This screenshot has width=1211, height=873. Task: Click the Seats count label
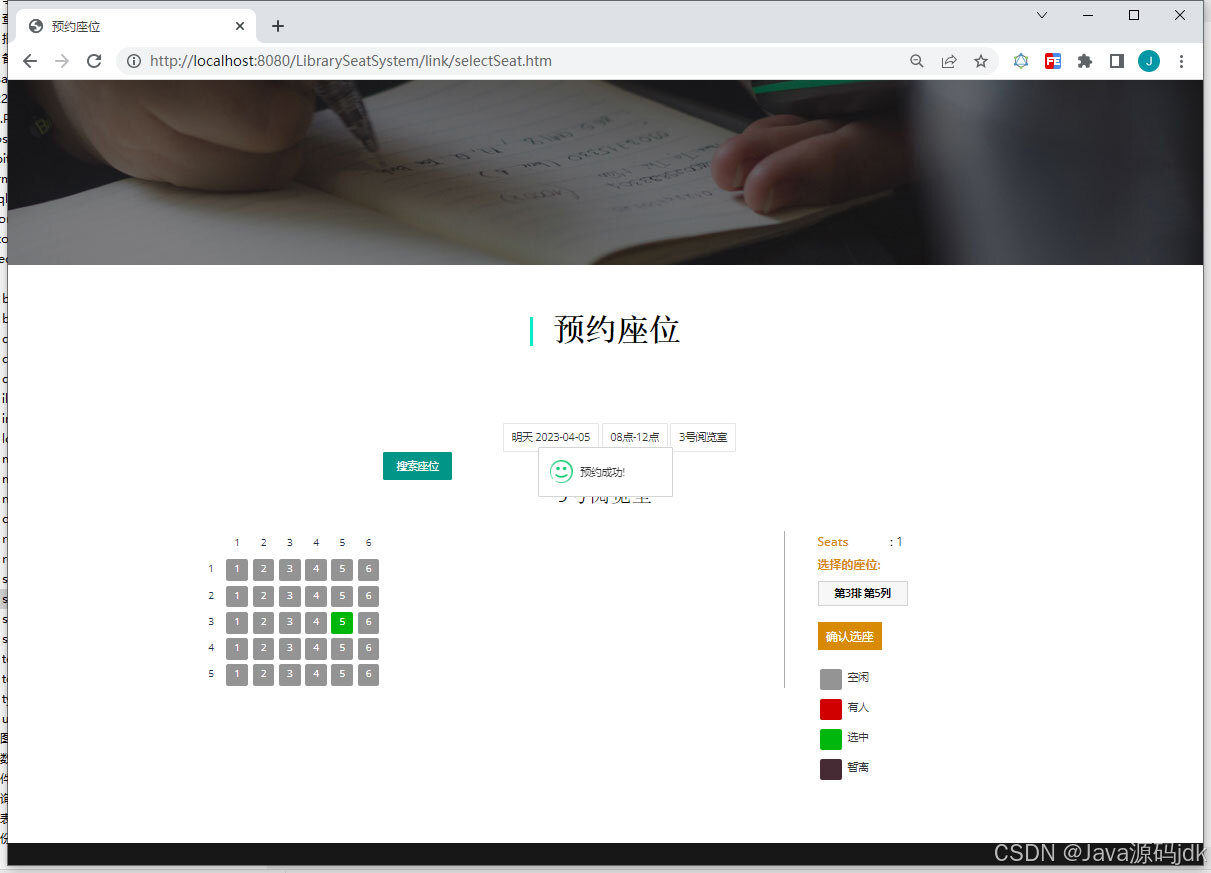pos(833,542)
